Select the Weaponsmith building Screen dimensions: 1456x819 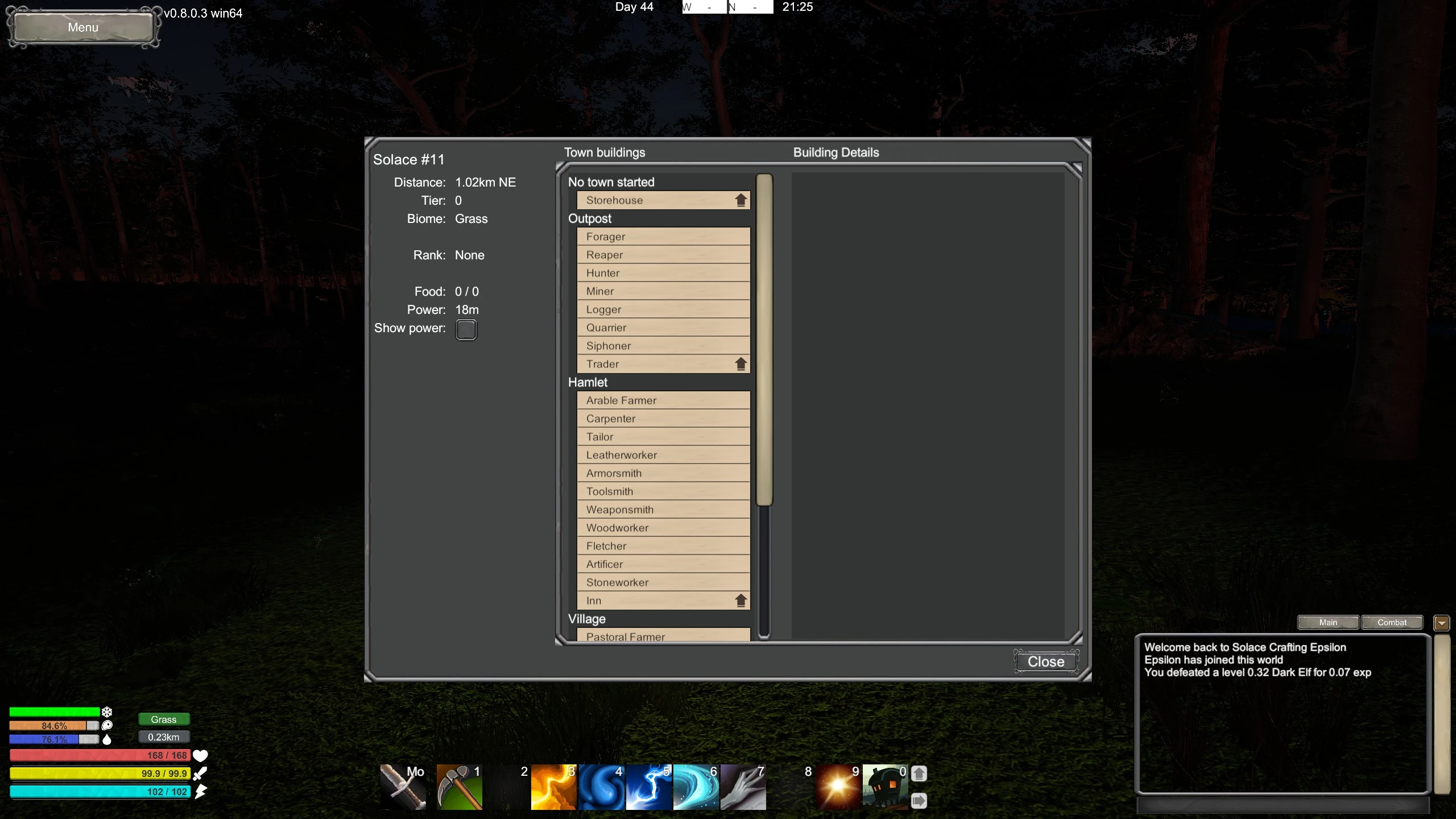pos(663,510)
